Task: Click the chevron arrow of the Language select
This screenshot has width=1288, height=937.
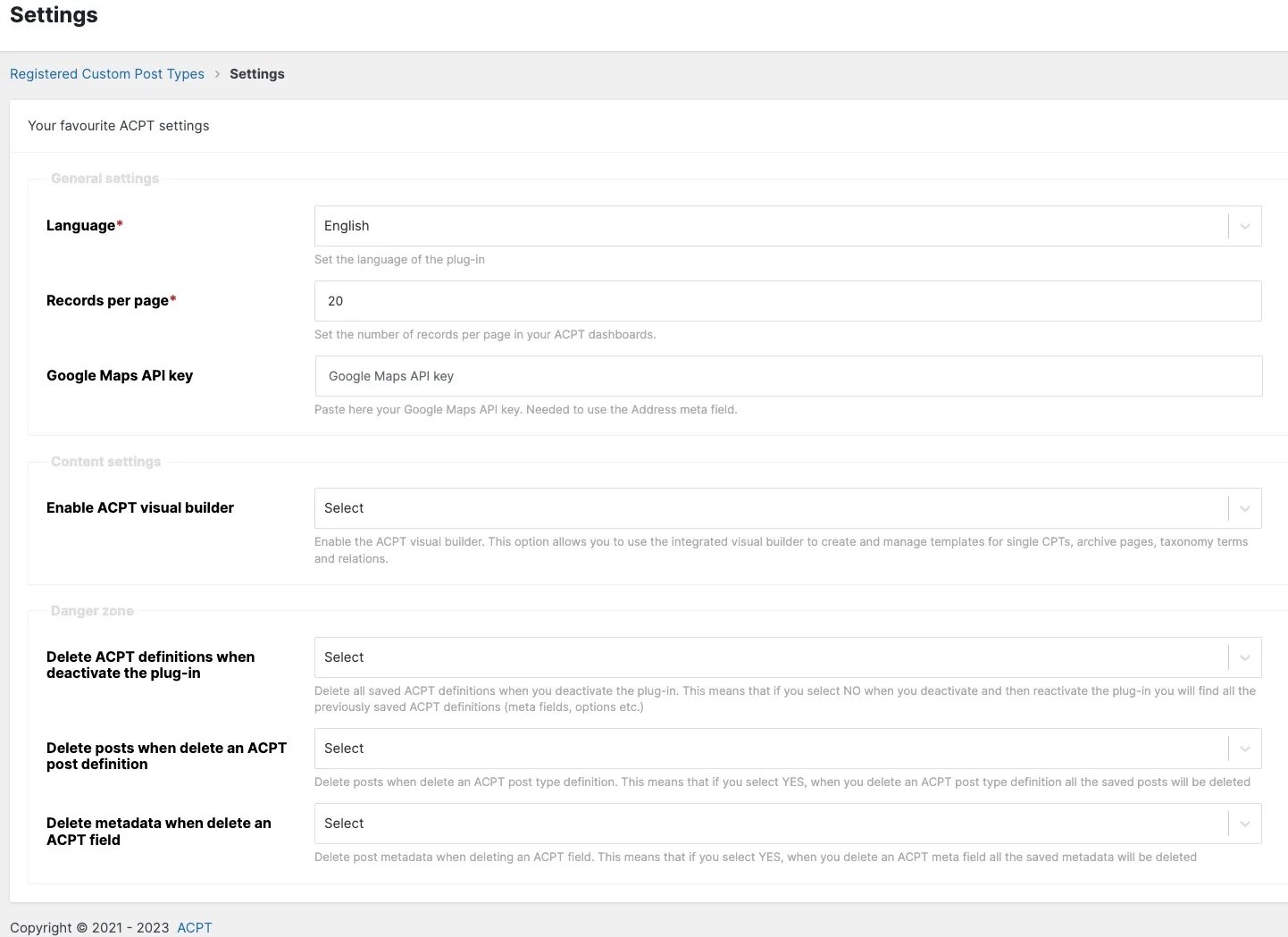Action: (x=1244, y=227)
